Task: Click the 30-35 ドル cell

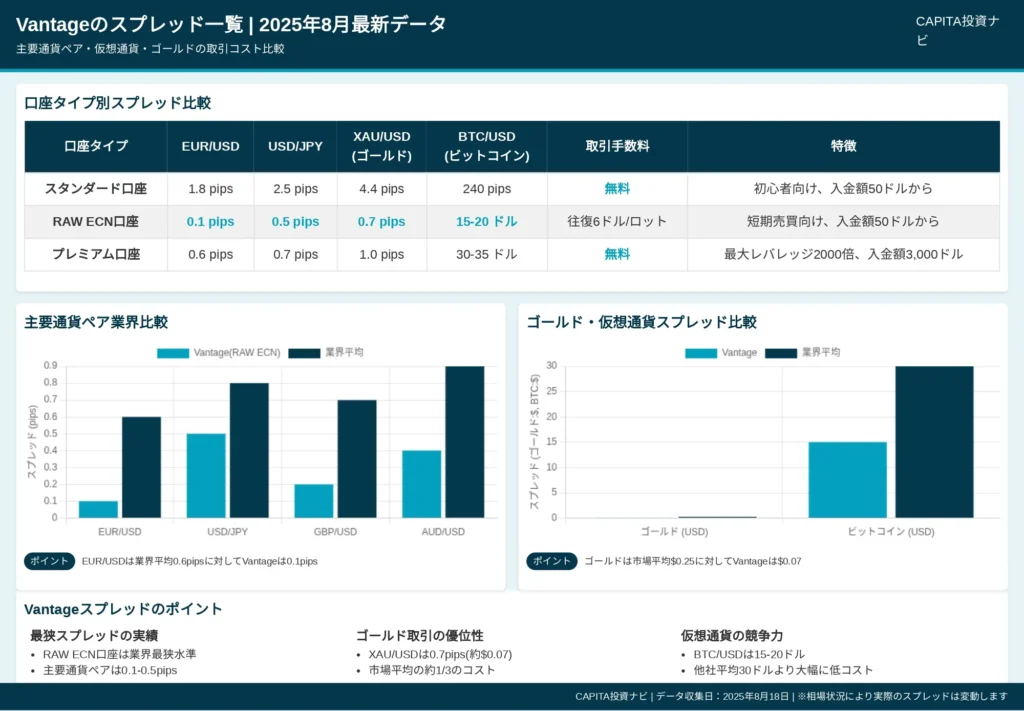Action: (487, 254)
